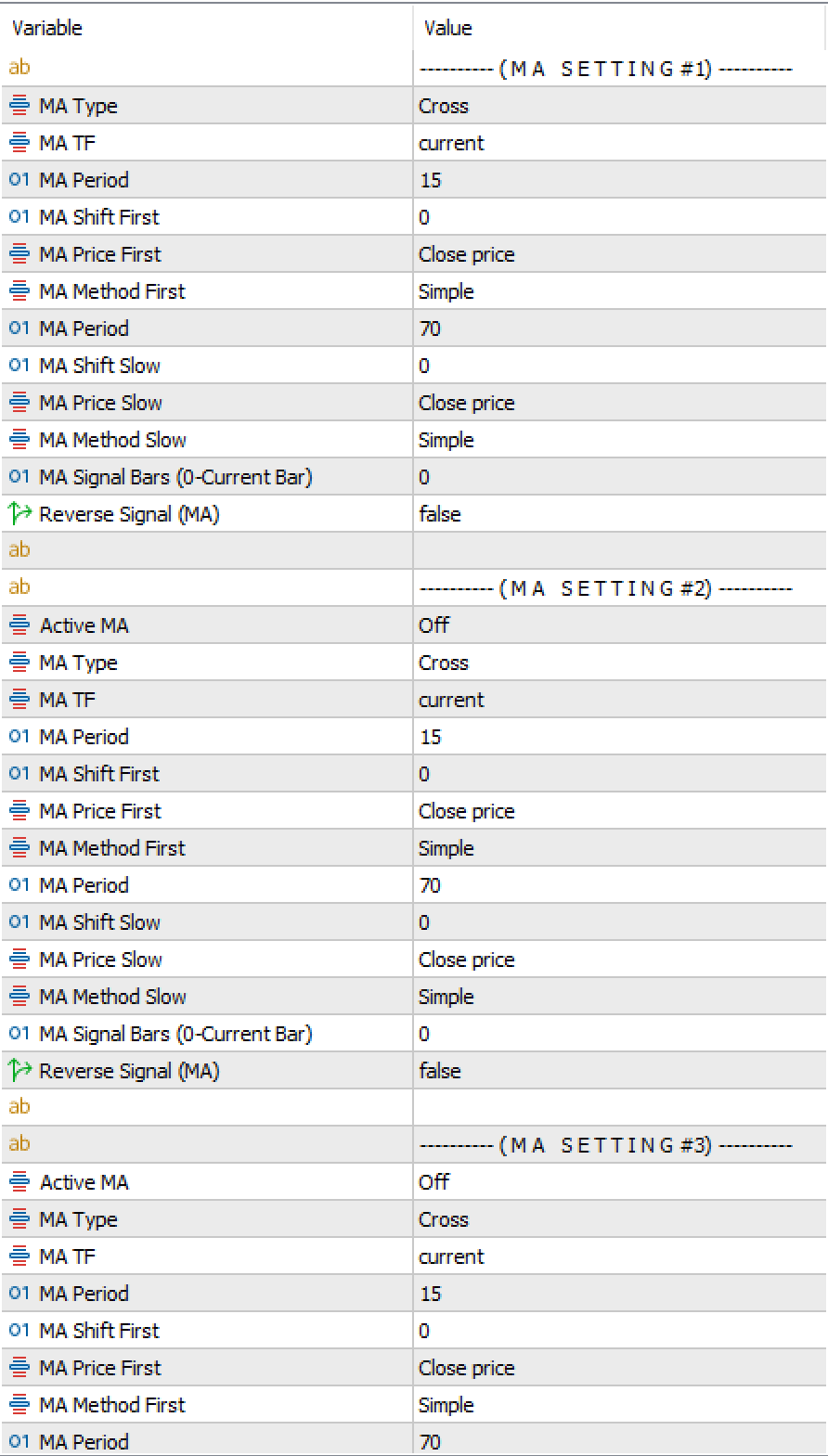
Task: Click the ab icon at MA SETTING #3 header
Action: (x=19, y=1144)
